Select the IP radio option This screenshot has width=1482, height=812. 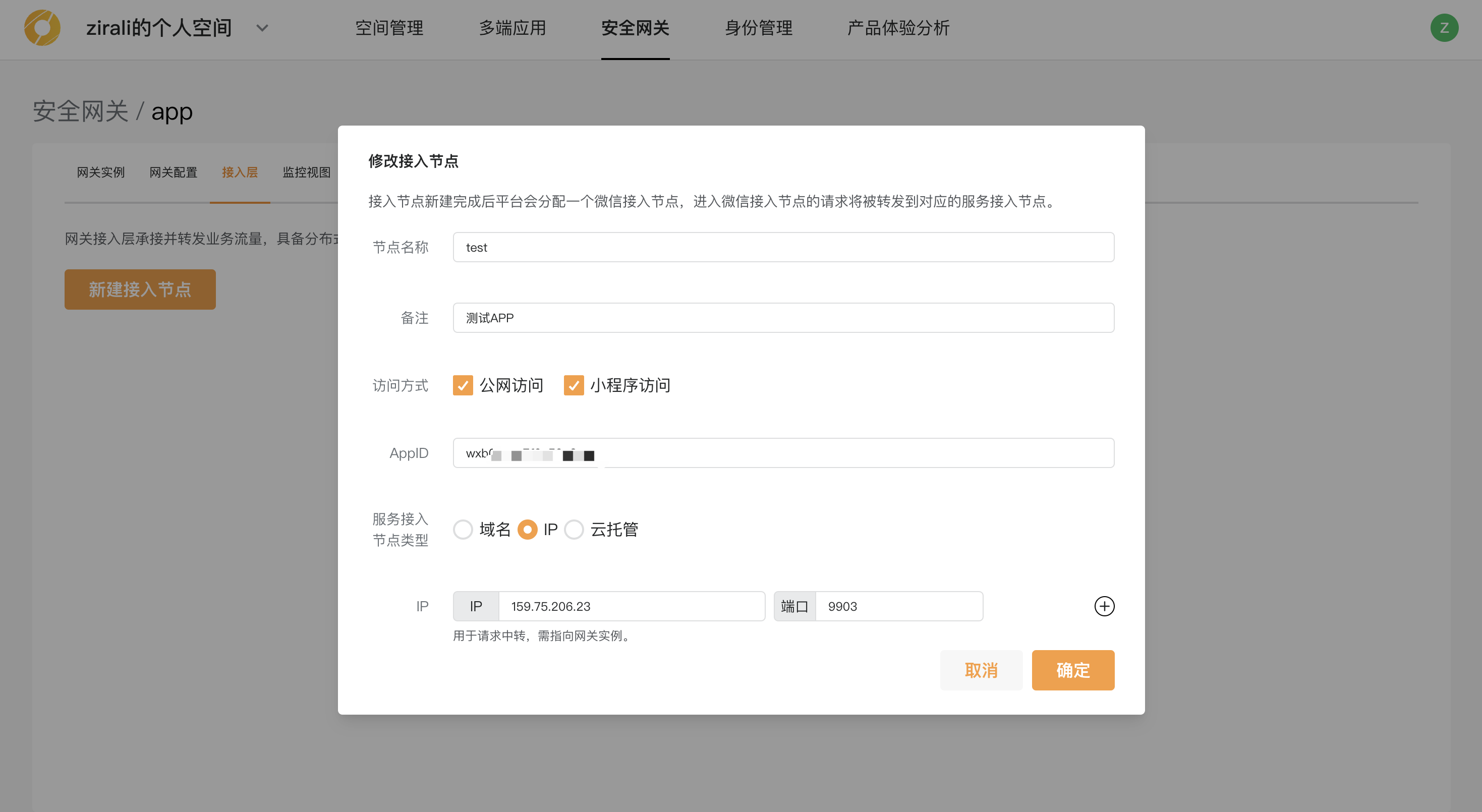527,529
